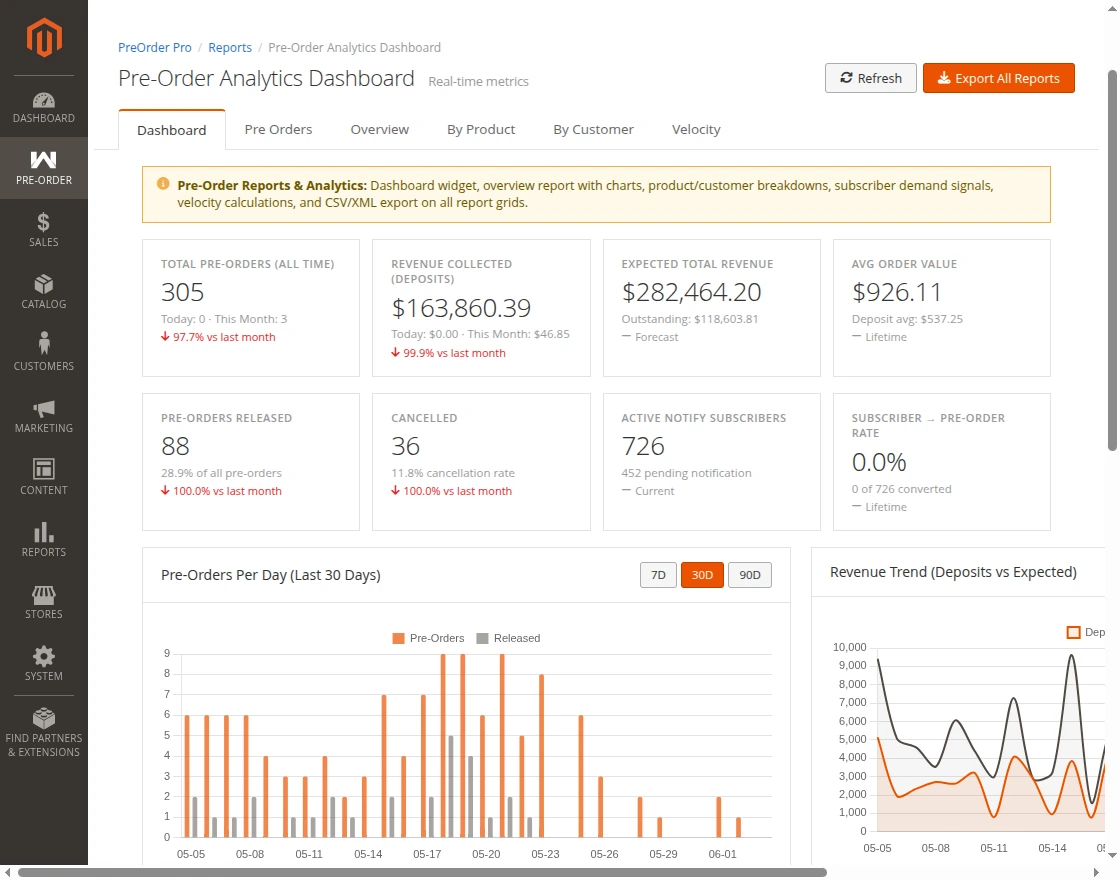The width and height of the screenshot is (1120, 880).
Task: Toggle the Dep legend in Revenue Trend
Action: pos(1086,632)
